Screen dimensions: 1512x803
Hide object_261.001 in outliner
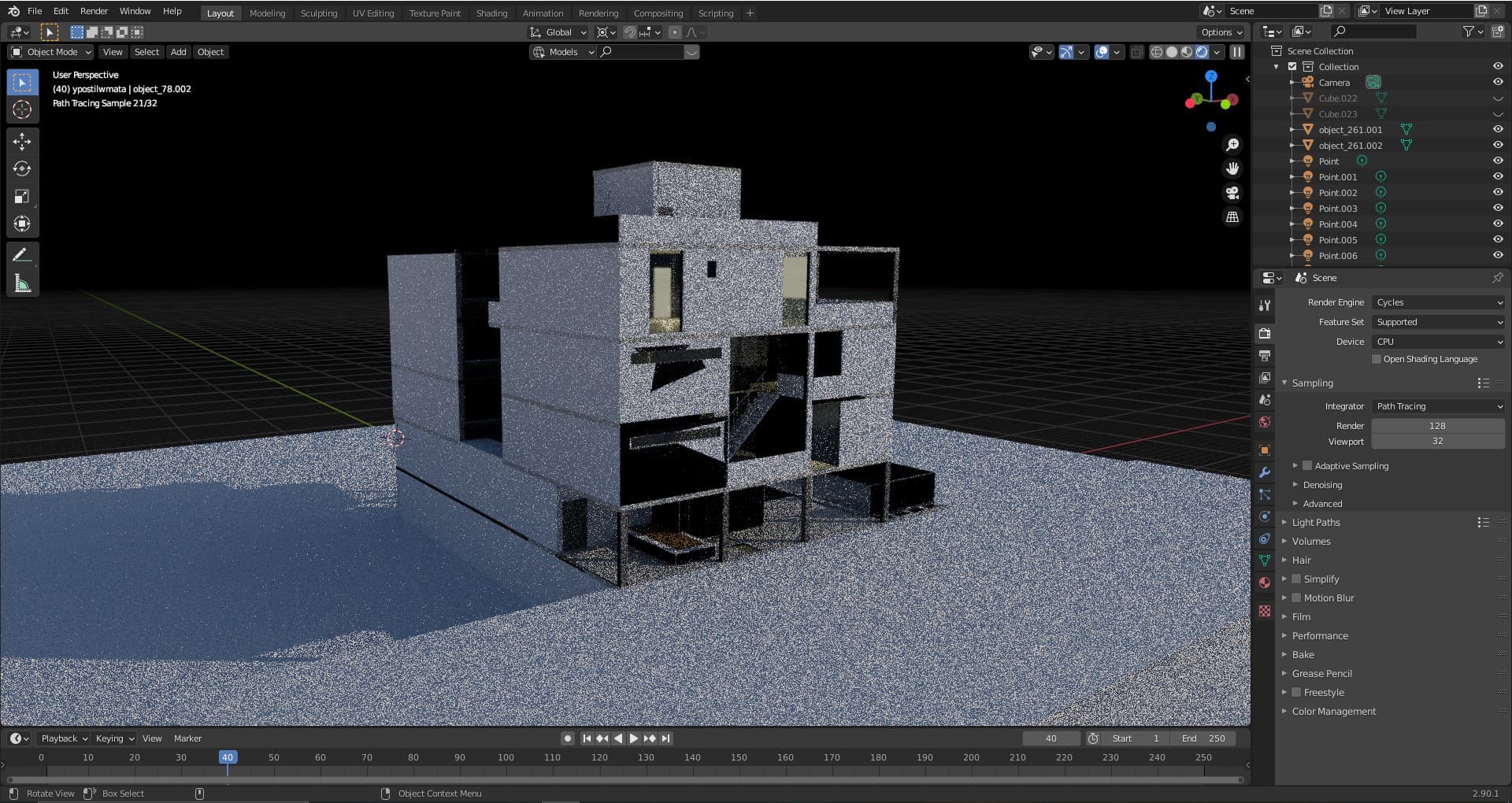(1498, 129)
